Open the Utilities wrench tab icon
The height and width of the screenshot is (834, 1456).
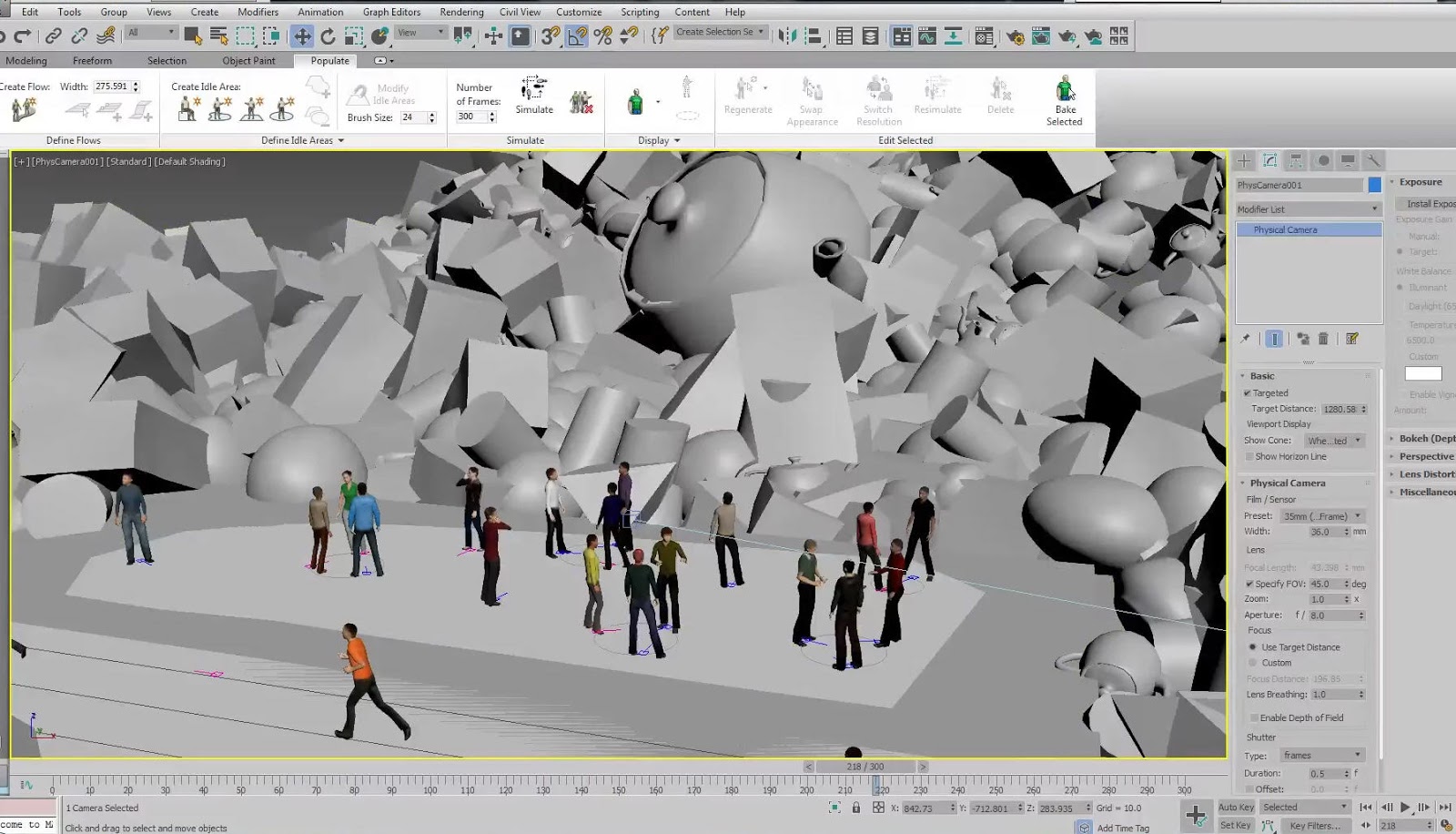[1373, 161]
